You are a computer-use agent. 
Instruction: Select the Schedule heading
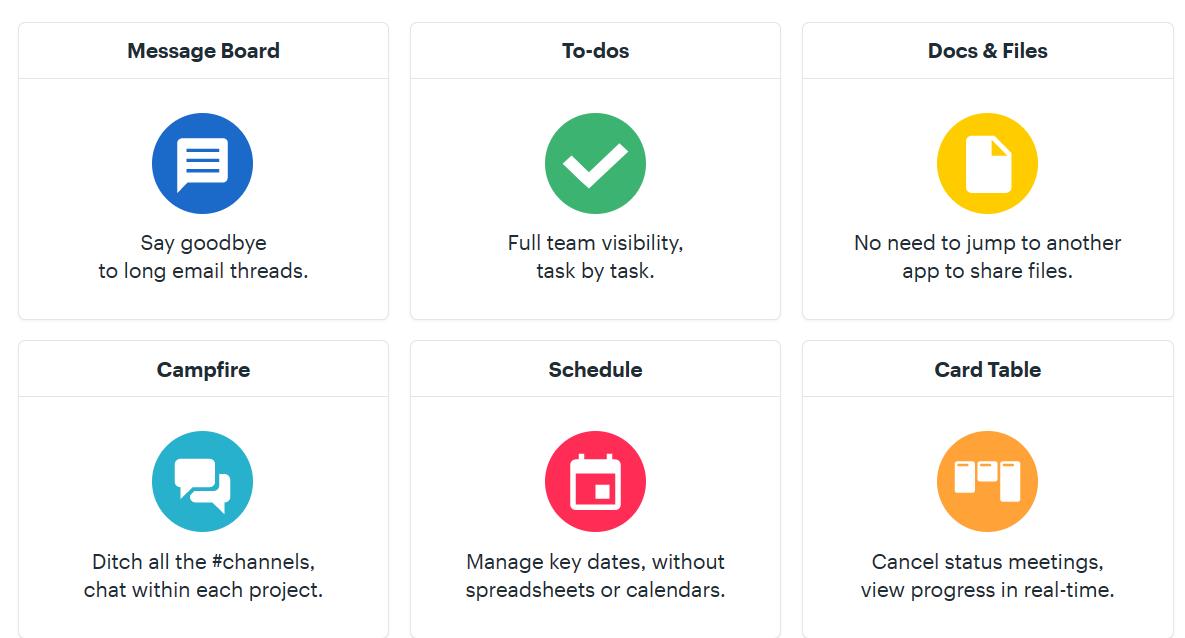click(x=595, y=370)
